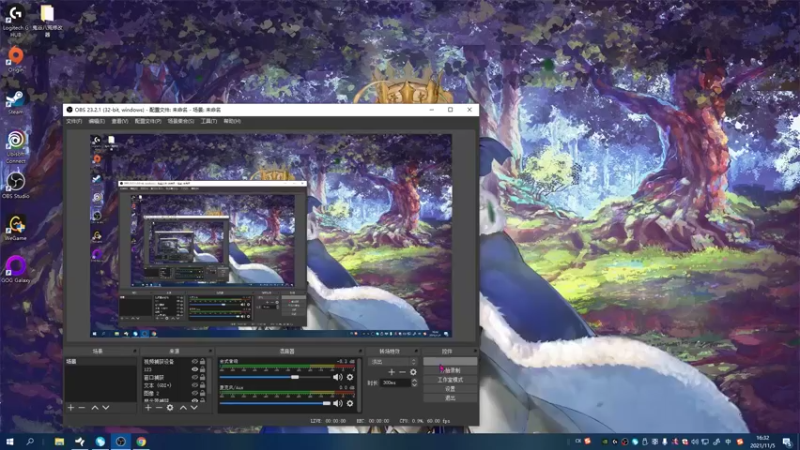Decrease transition duration with the down arrow

tap(414, 385)
